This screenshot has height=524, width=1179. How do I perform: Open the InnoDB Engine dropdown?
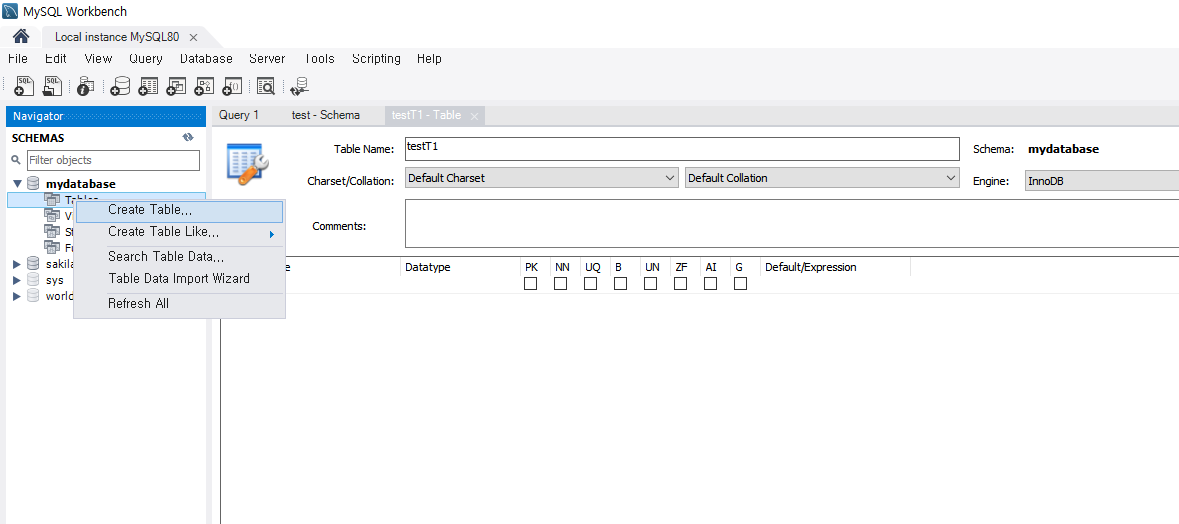pos(1102,181)
